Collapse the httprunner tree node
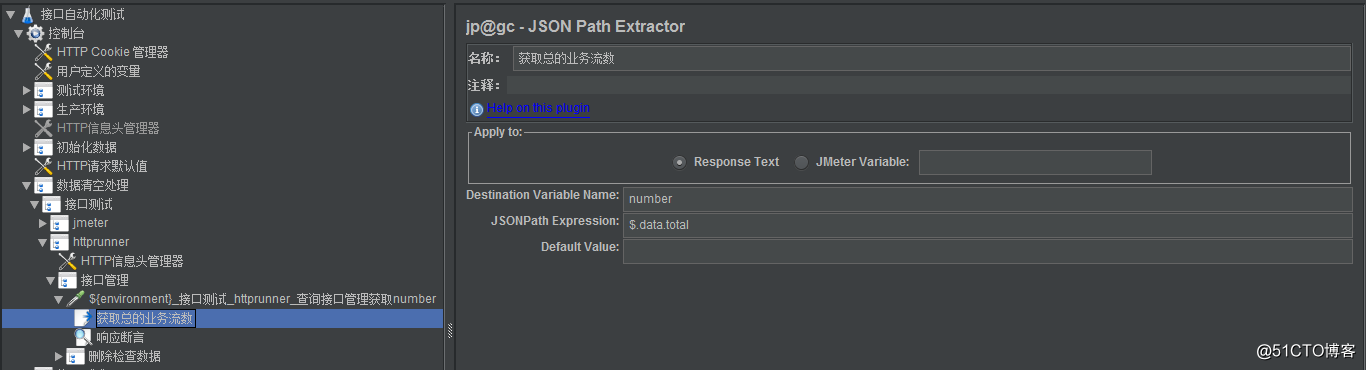This screenshot has height=370, width=1366. coord(42,242)
